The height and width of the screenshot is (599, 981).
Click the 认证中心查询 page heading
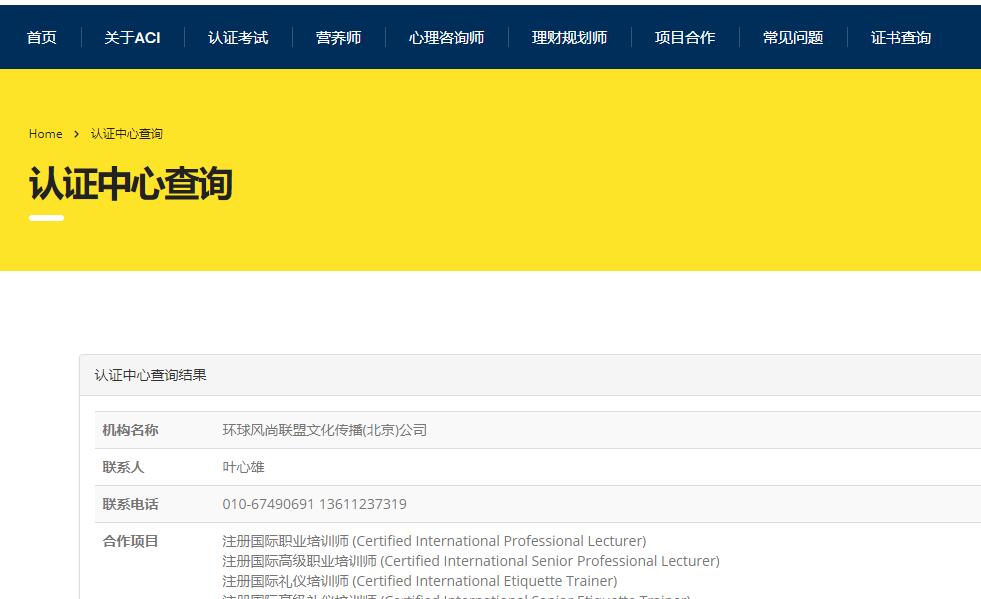[x=131, y=183]
